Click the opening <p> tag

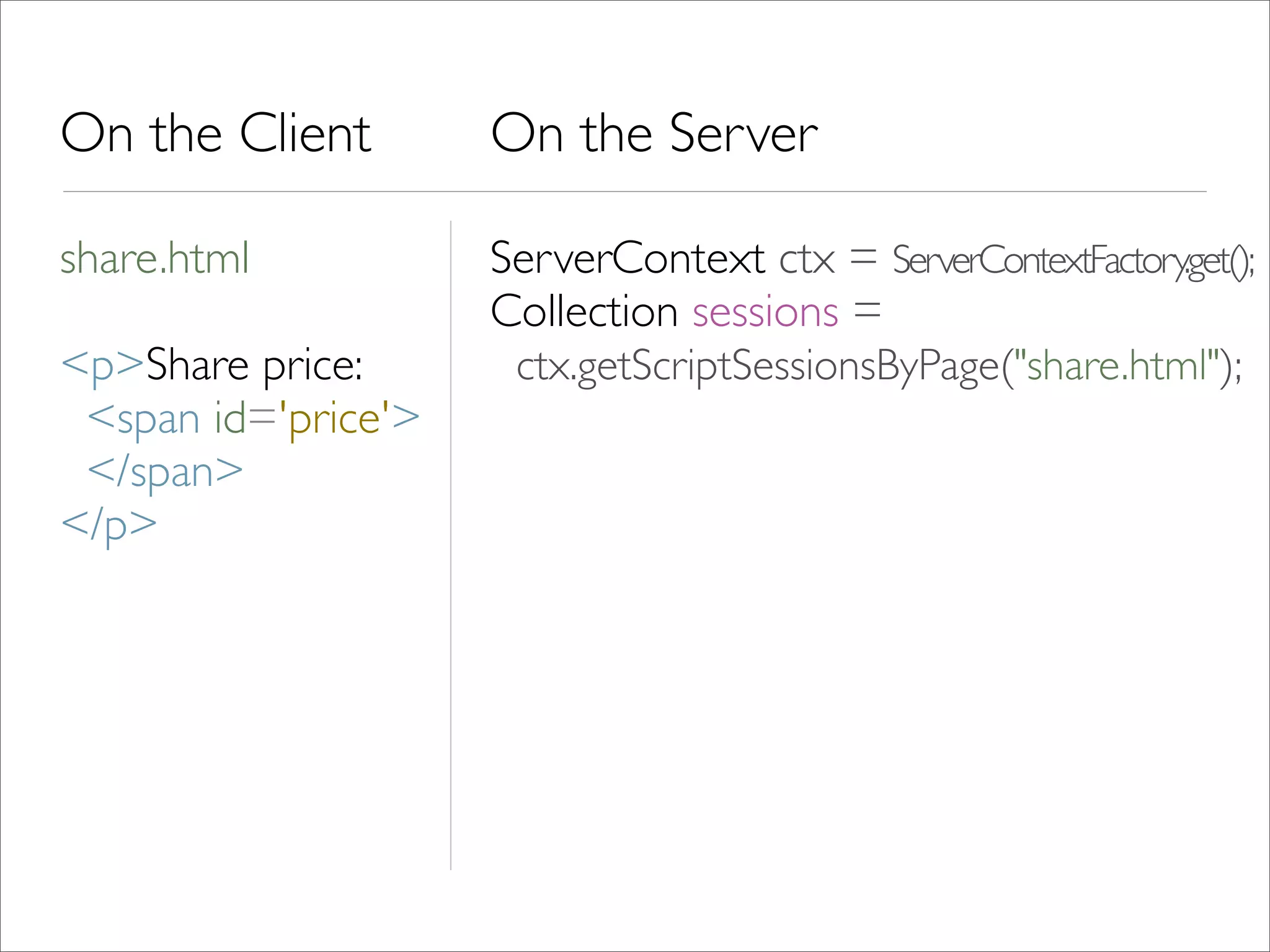pyautogui.click(x=102, y=365)
